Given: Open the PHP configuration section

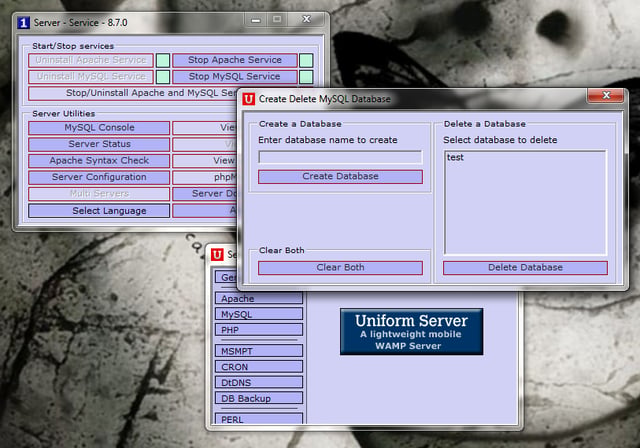Looking at the screenshot, I should coord(259,330).
